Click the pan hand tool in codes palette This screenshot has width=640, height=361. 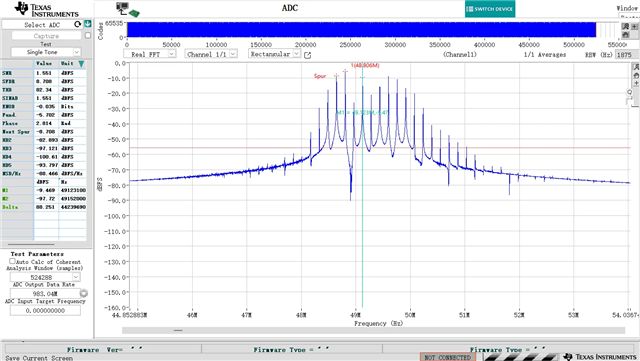tap(625, 34)
